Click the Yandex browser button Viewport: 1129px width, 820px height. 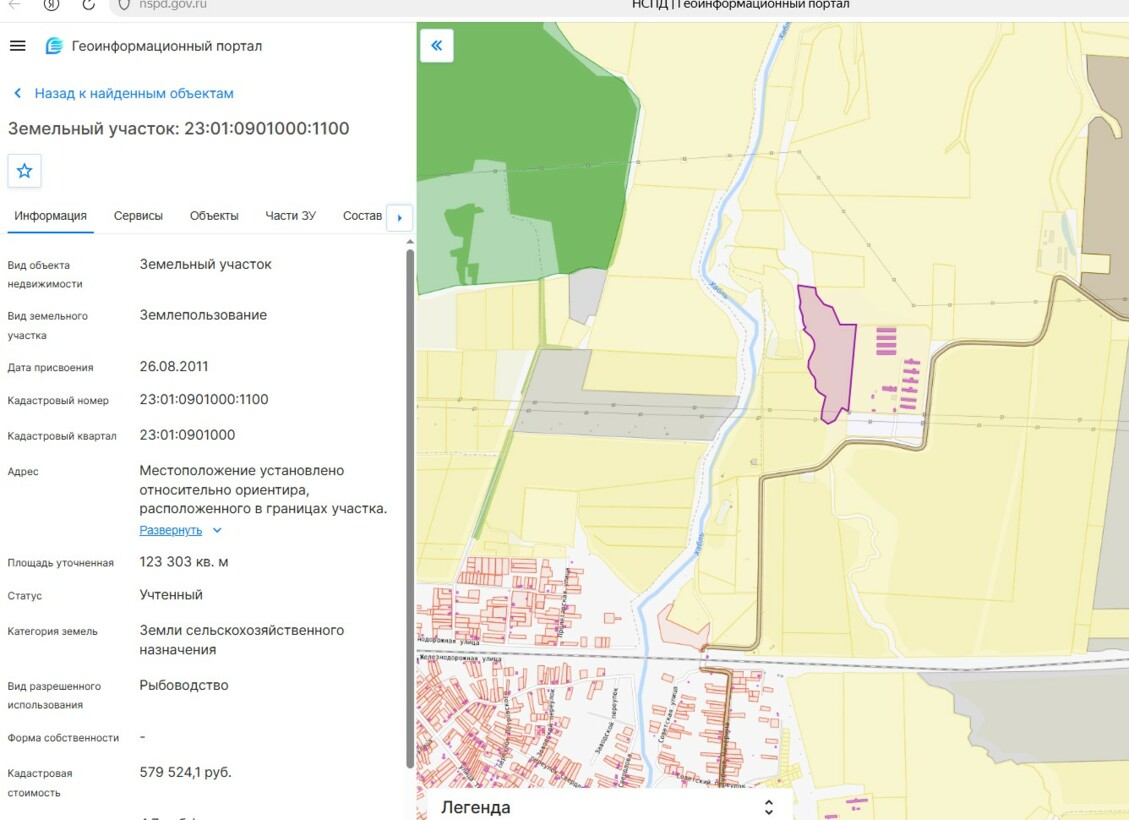click(x=51, y=4)
